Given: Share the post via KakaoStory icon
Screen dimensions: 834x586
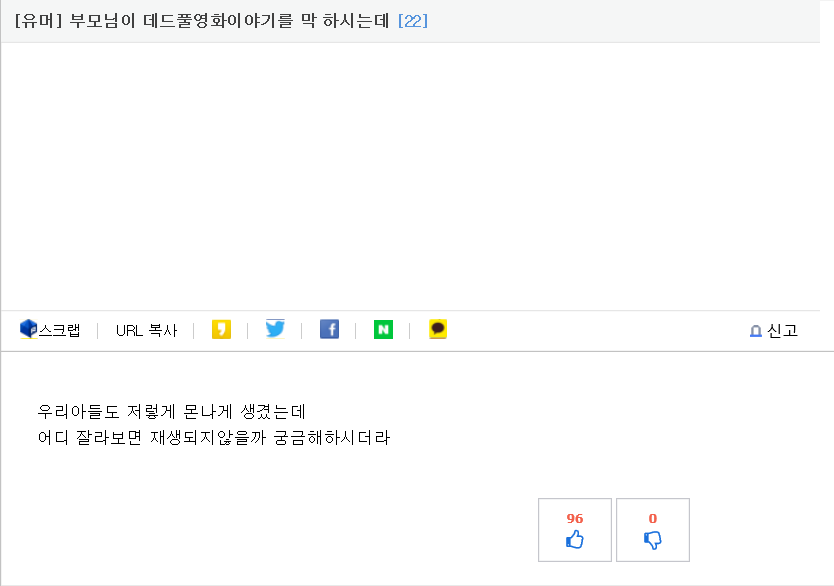Looking at the screenshot, I should (221, 328).
